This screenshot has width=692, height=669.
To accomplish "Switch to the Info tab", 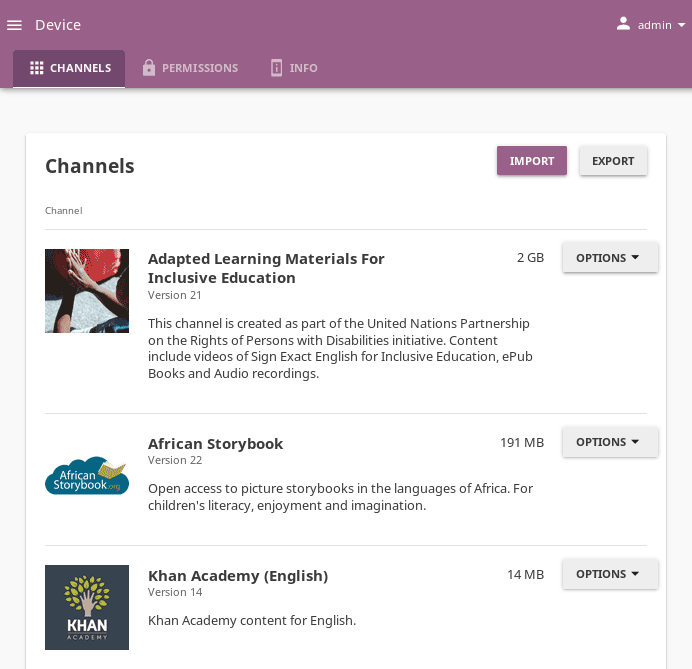I will pos(294,68).
